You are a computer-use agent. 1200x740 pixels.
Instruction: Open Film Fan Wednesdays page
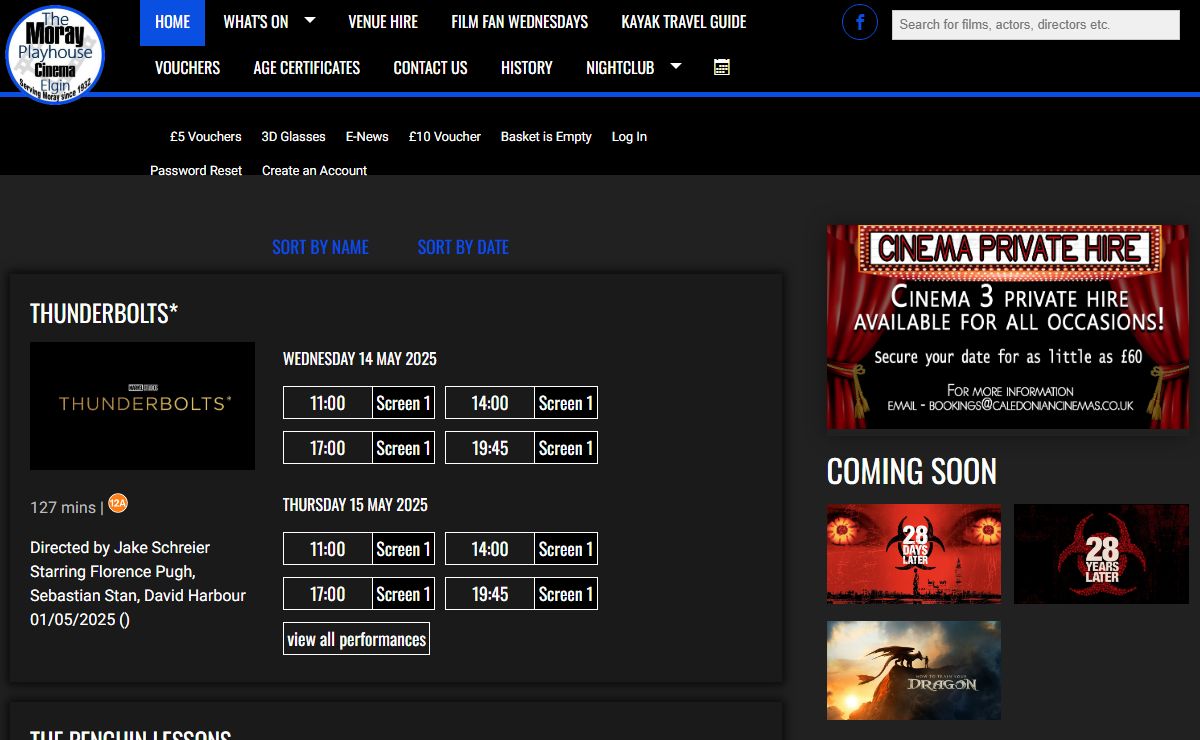coord(519,22)
